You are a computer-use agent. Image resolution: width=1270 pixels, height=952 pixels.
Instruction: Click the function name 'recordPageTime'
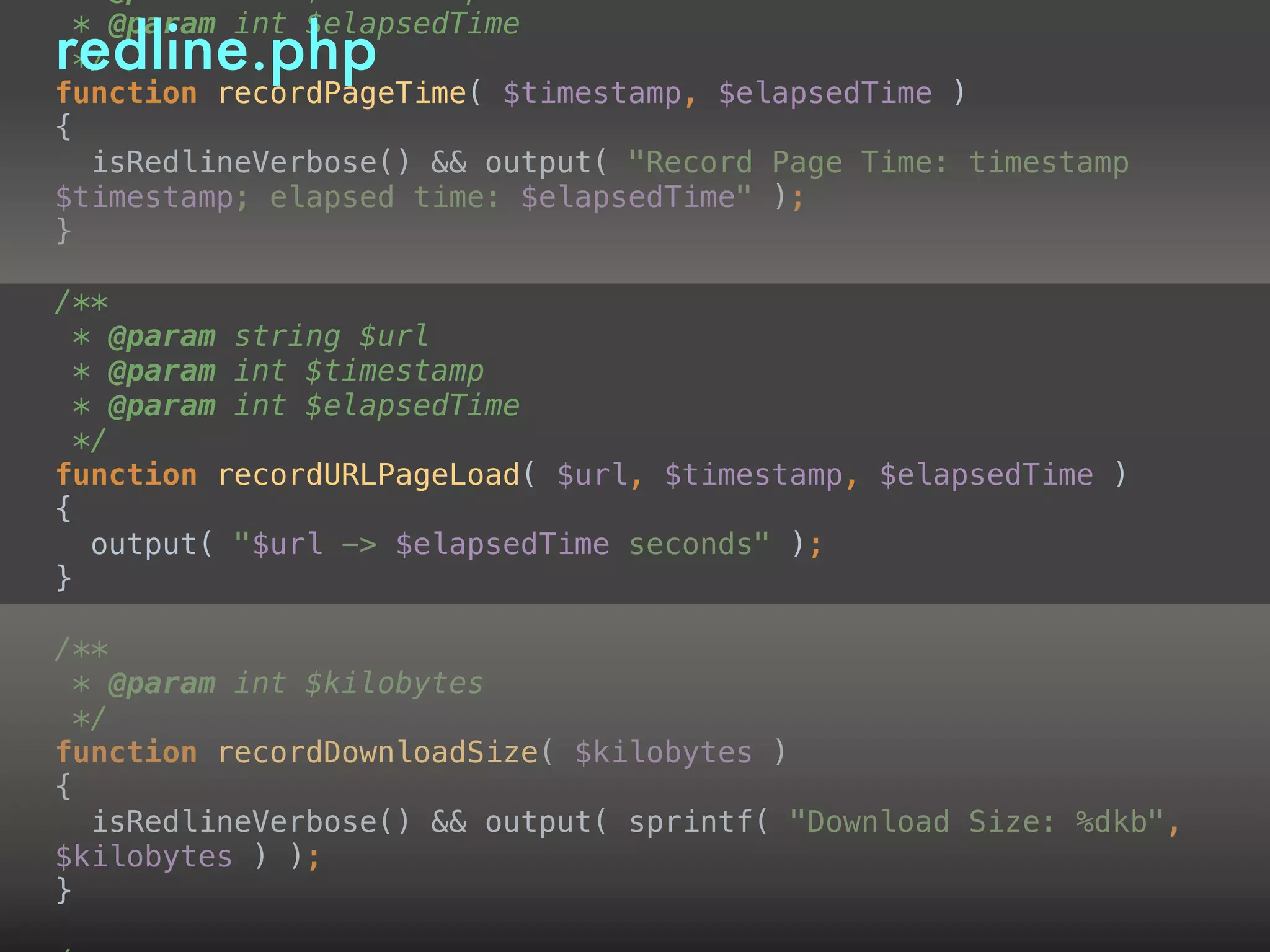(342, 94)
